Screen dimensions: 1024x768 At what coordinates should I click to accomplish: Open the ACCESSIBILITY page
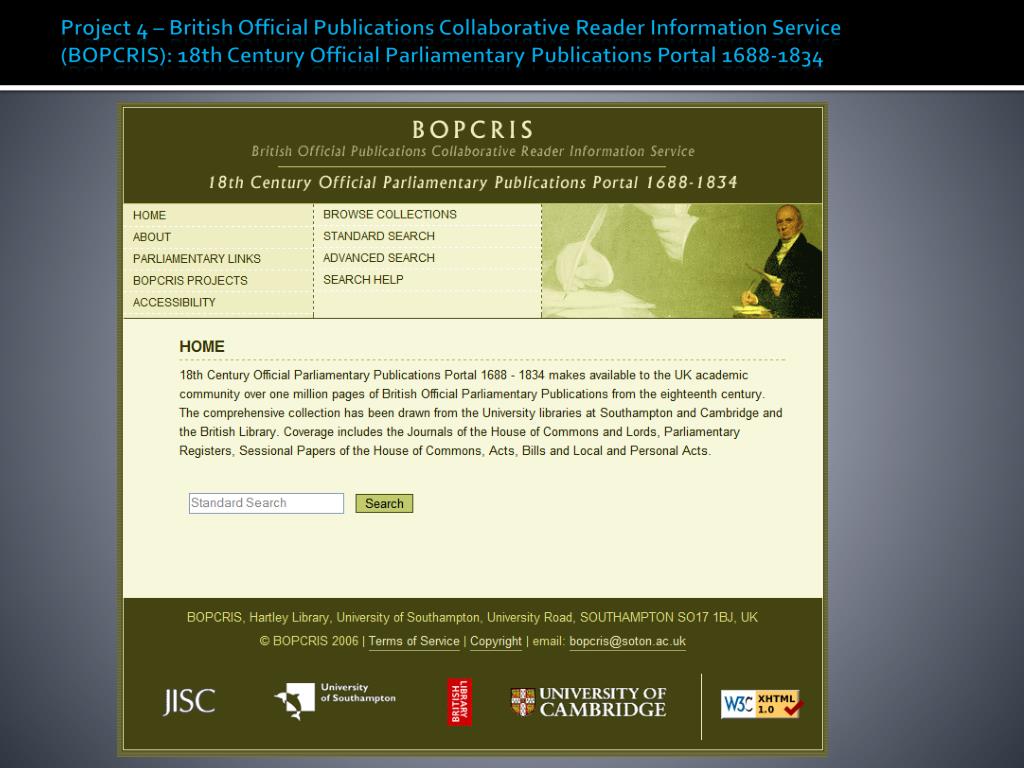click(x=174, y=302)
